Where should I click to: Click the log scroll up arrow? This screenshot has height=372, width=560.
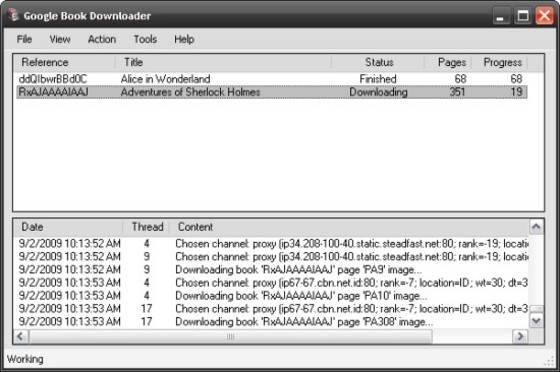[x=536, y=227]
